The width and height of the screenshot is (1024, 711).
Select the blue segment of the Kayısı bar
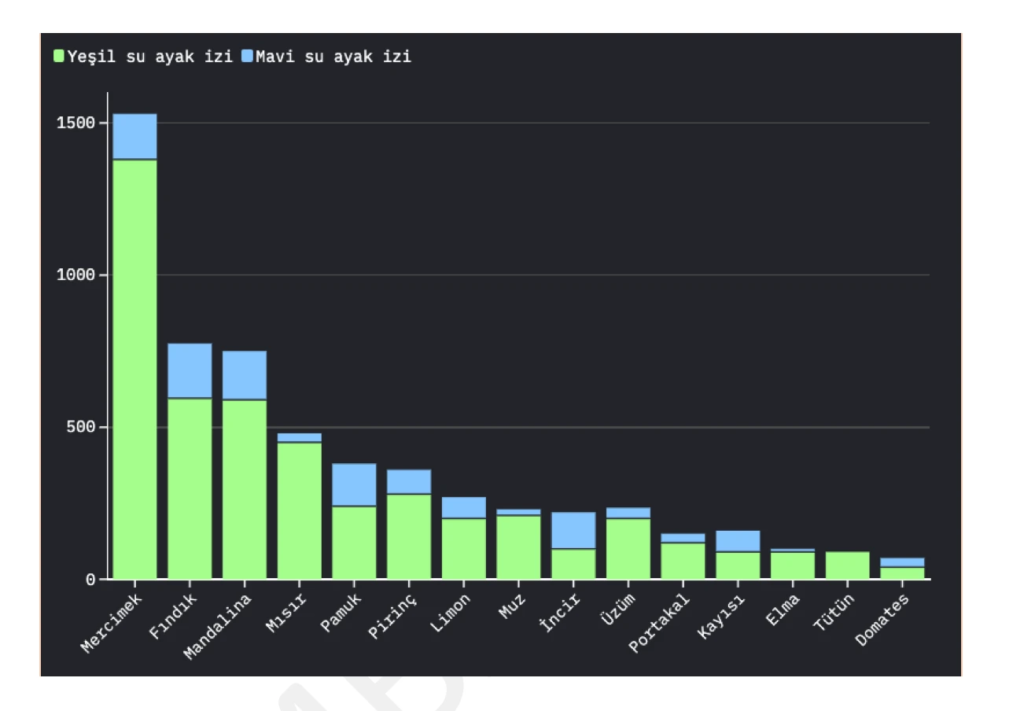pos(738,541)
